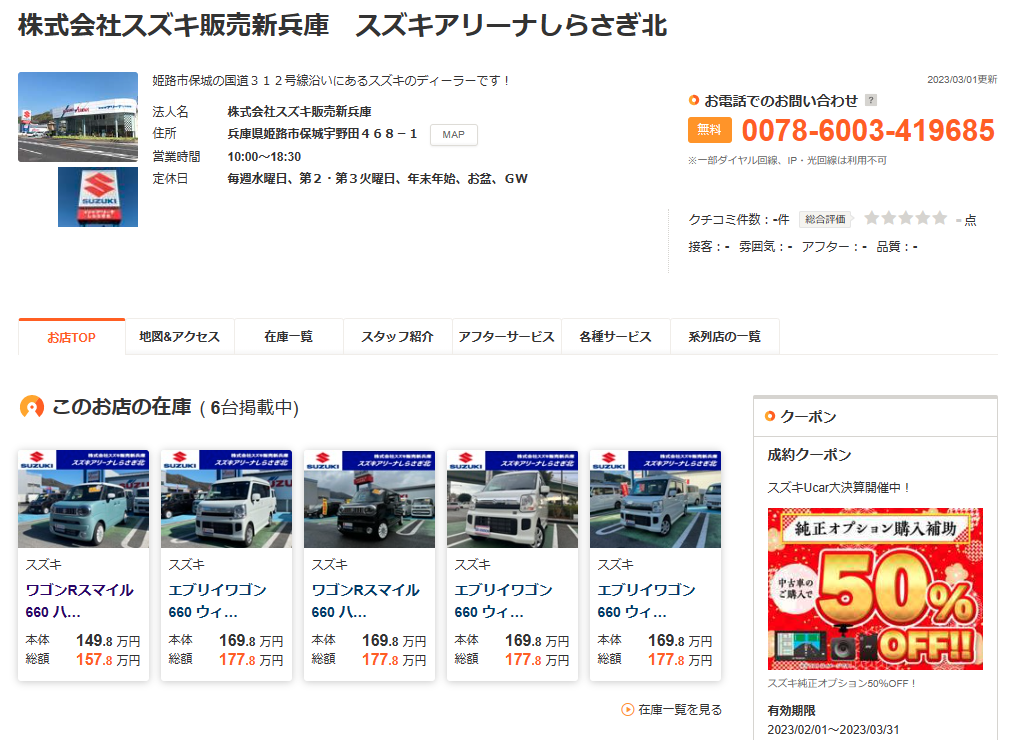The image size is (1009, 740).
Task: Open the ワゴンRスマイル link priced 169.8万円
Action: coord(365,601)
